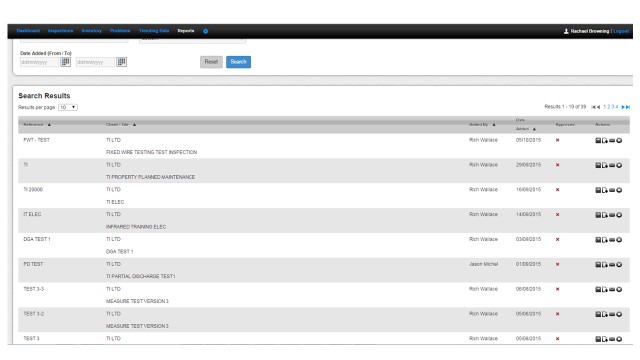Screen dimensions: 640x360
Task: Open results page 4
Action: click(617, 107)
